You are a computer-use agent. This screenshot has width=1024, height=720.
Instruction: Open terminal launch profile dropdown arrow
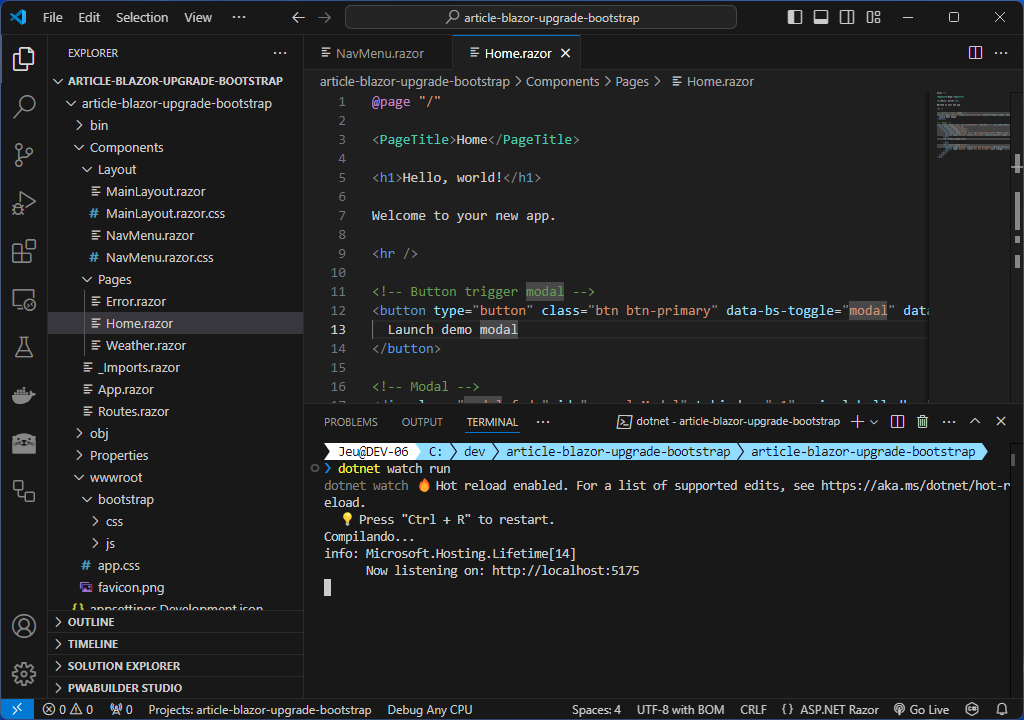pos(874,422)
